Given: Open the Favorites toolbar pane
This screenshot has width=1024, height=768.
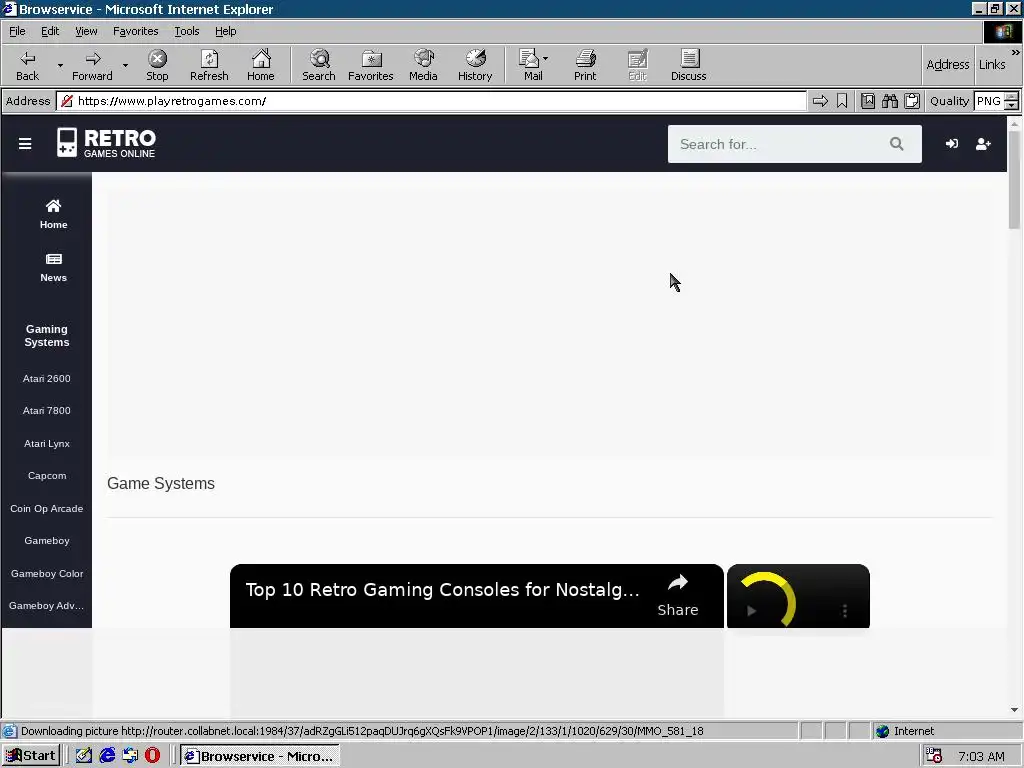Looking at the screenshot, I should (x=370, y=65).
